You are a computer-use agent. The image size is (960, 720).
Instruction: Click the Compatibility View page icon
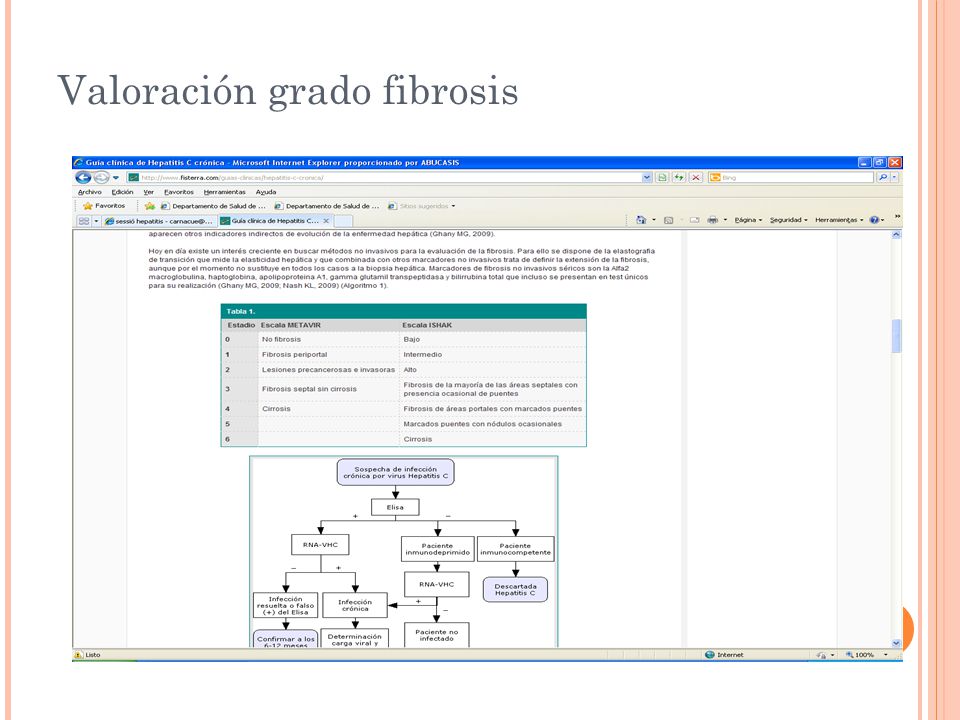point(662,178)
